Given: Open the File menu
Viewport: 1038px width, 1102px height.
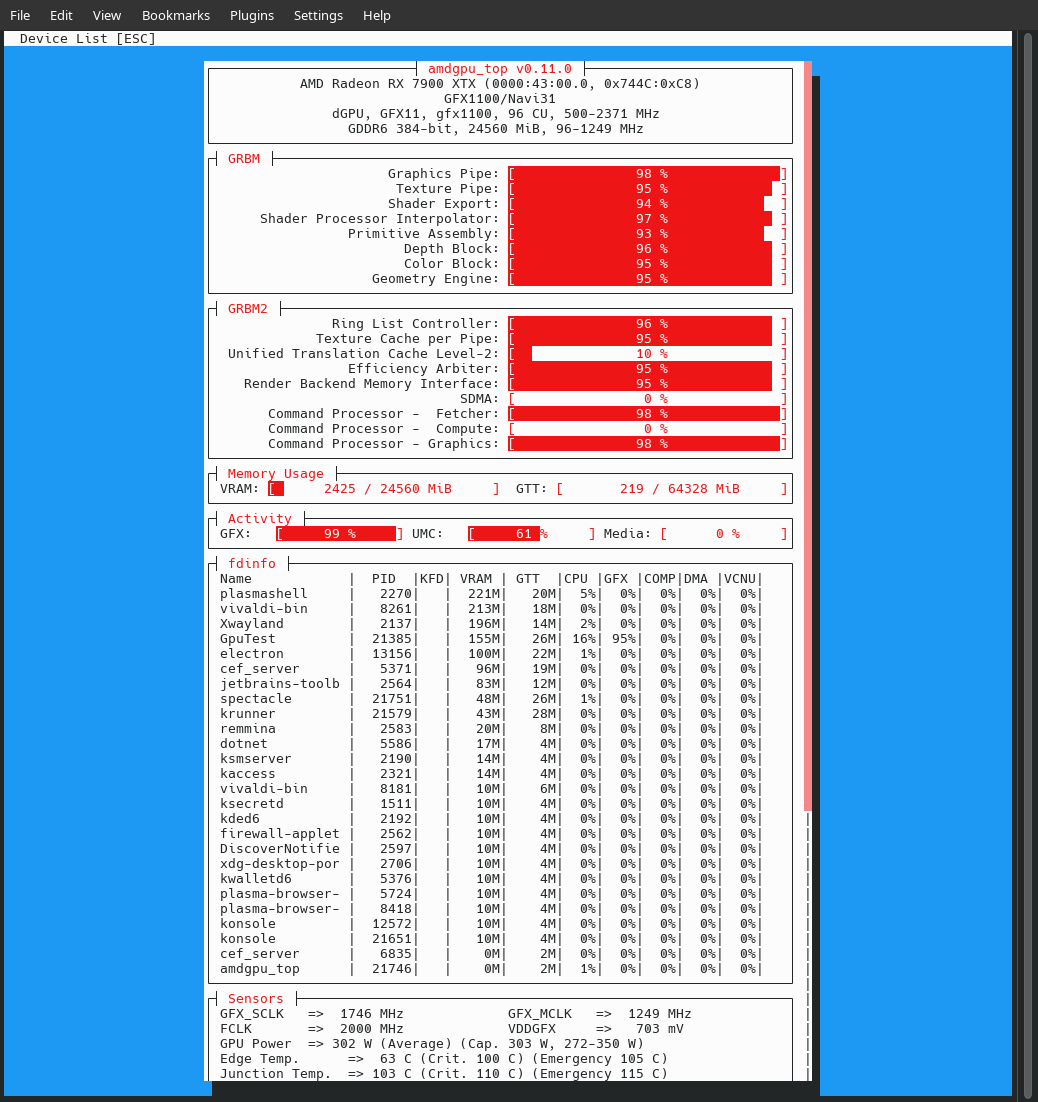Looking at the screenshot, I should click(20, 15).
